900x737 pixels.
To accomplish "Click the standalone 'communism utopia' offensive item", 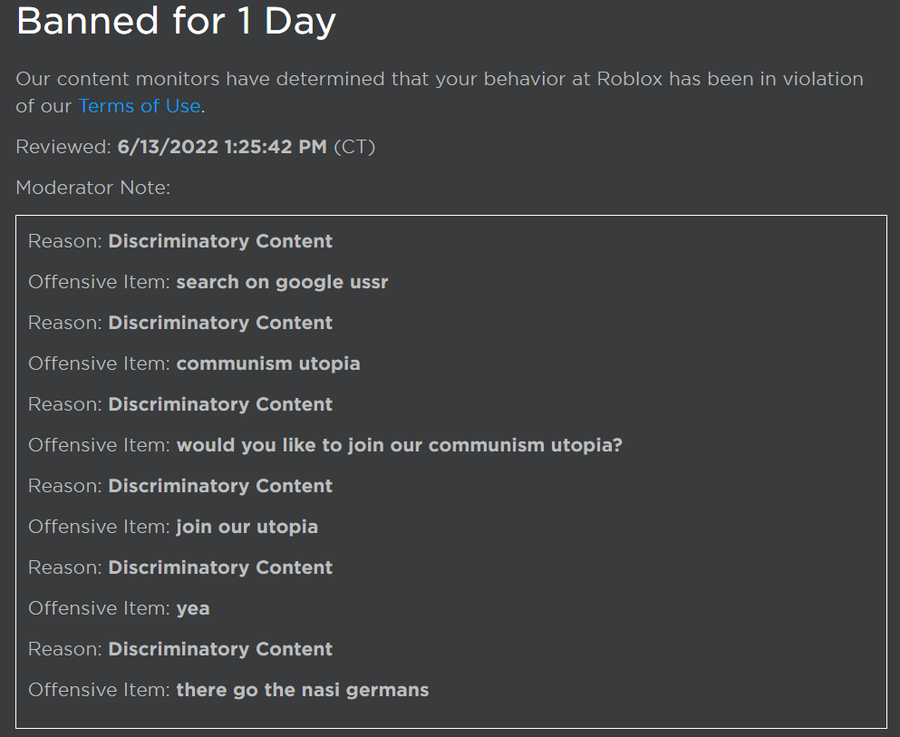I will tap(268, 364).
